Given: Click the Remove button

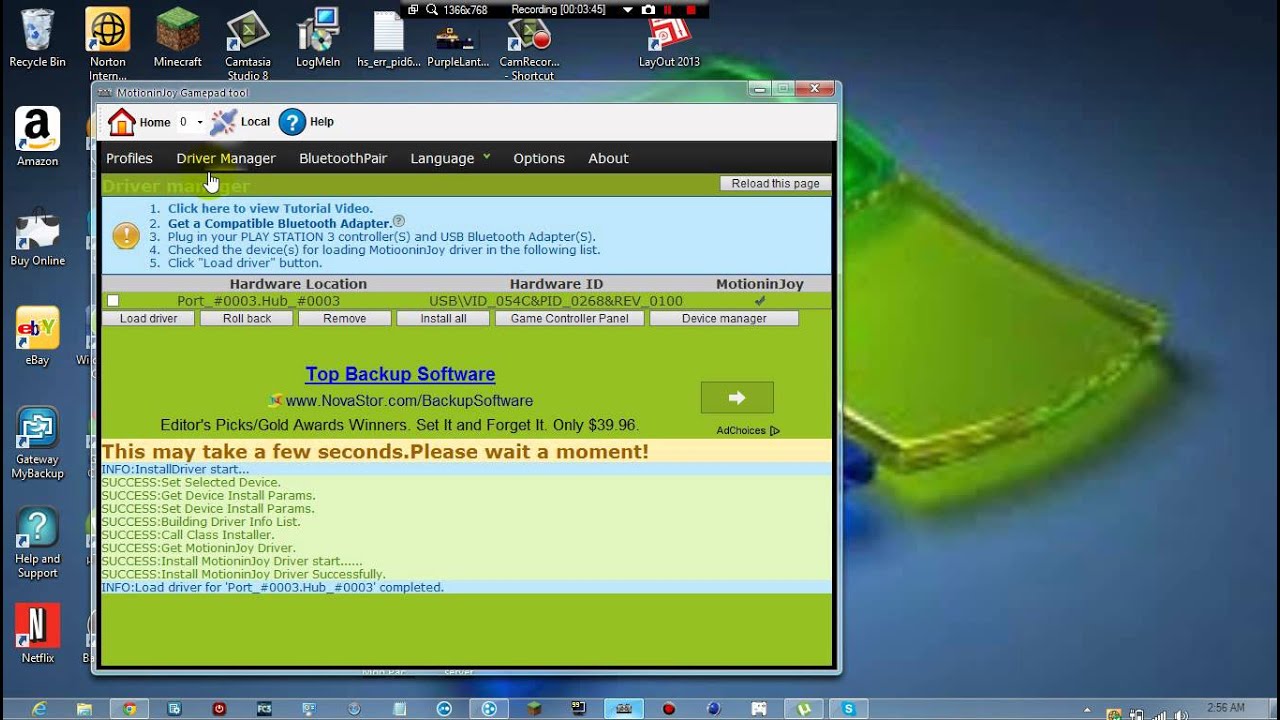Looking at the screenshot, I should pos(344,318).
